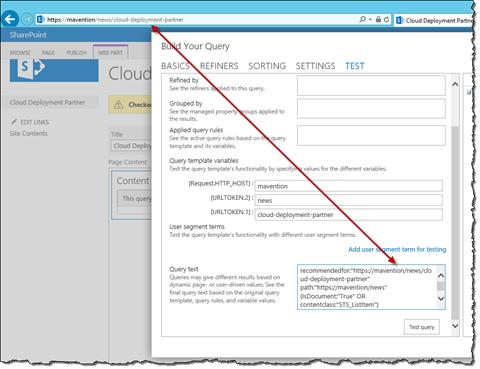Click inside the Query text box
Viewport: 480px width, 369px height.
[x=367, y=287]
